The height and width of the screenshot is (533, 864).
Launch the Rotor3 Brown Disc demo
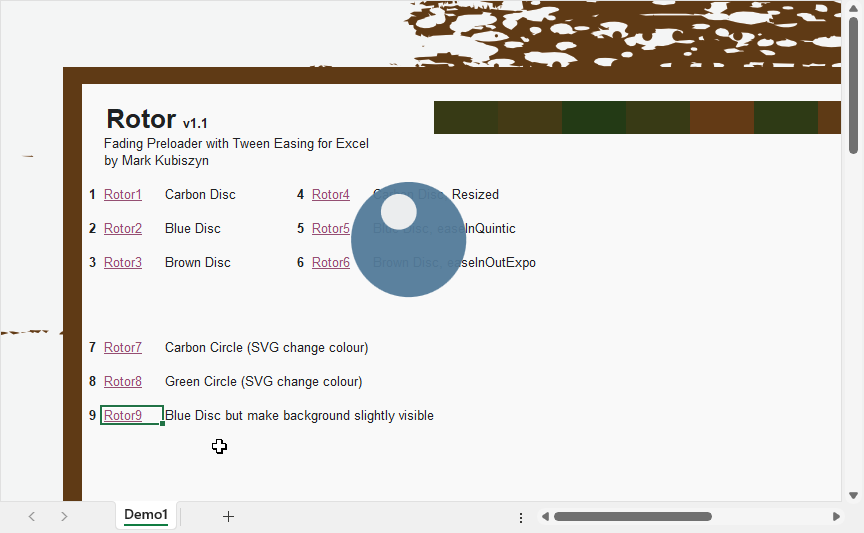123,263
